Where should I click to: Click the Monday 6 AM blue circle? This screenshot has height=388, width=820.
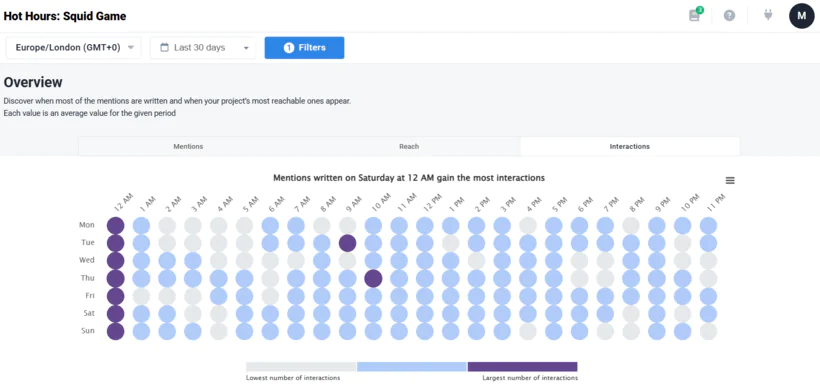point(270,225)
